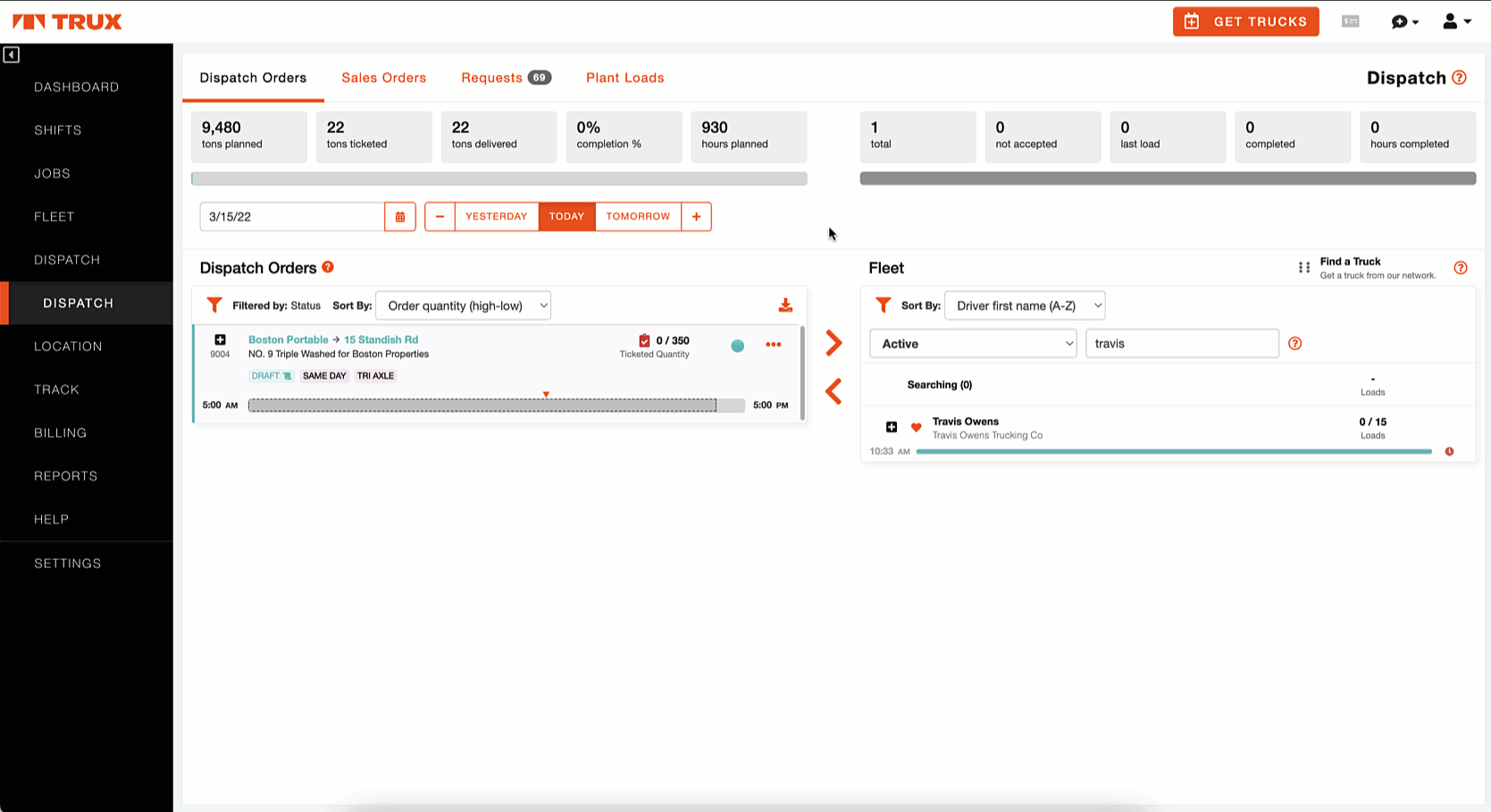Click Travis Owens shift clock icon
Viewport: 1491px width, 812px height.
pyautogui.click(x=1449, y=451)
